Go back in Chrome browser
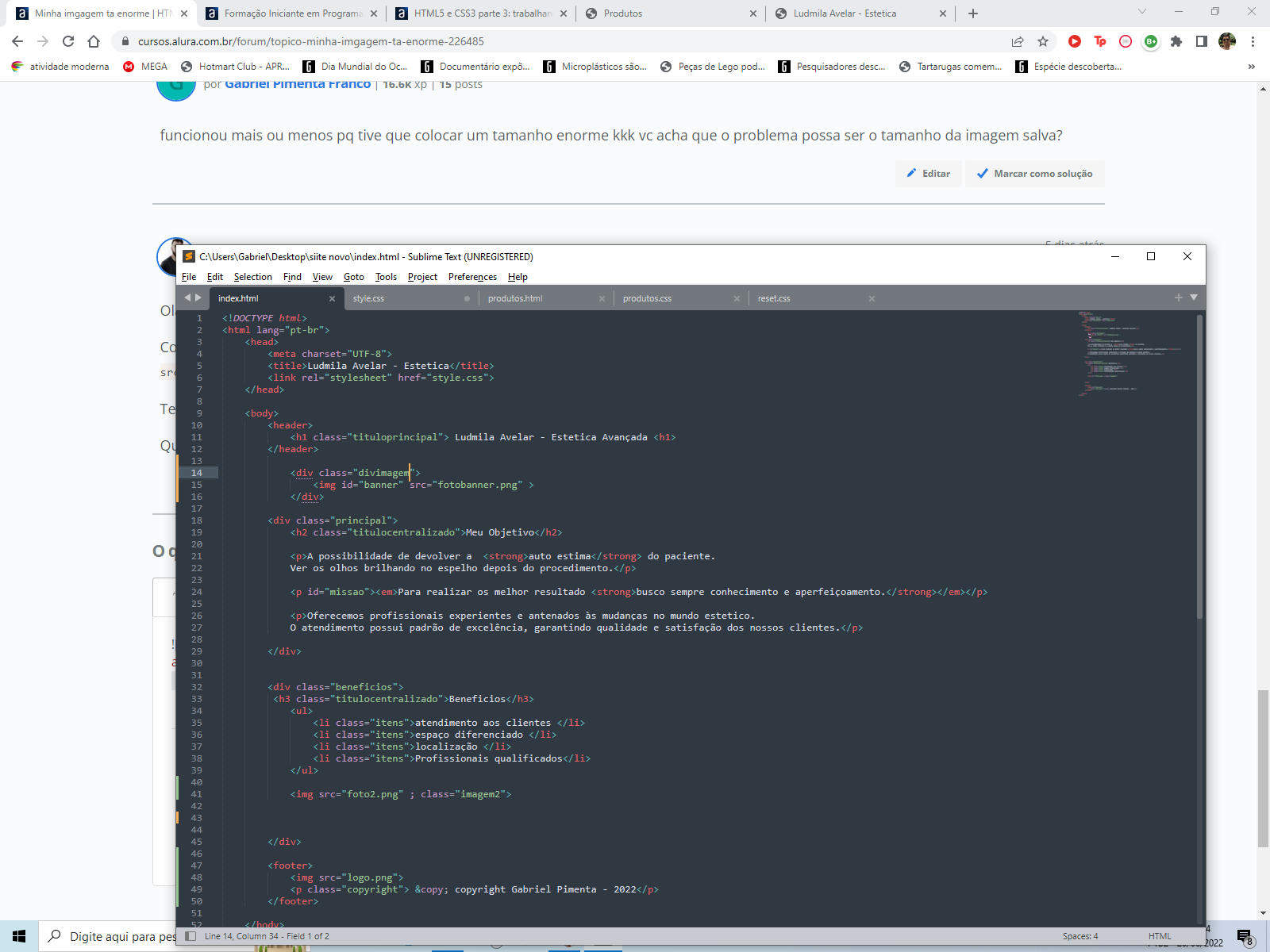This screenshot has height=952, width=1270. [17, 41]
